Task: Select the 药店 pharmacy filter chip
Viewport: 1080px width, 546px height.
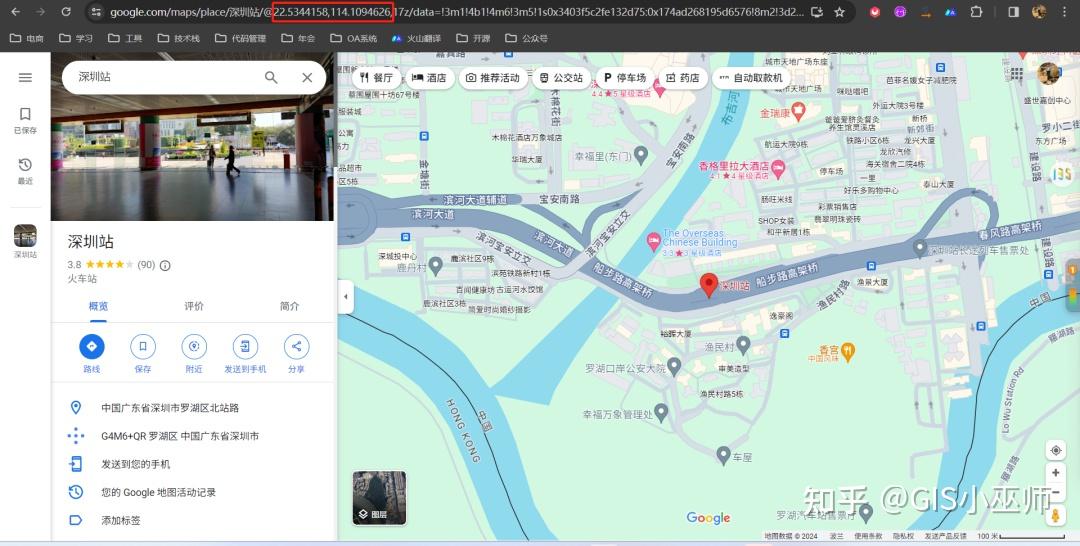Action: (x=683, y=78)
